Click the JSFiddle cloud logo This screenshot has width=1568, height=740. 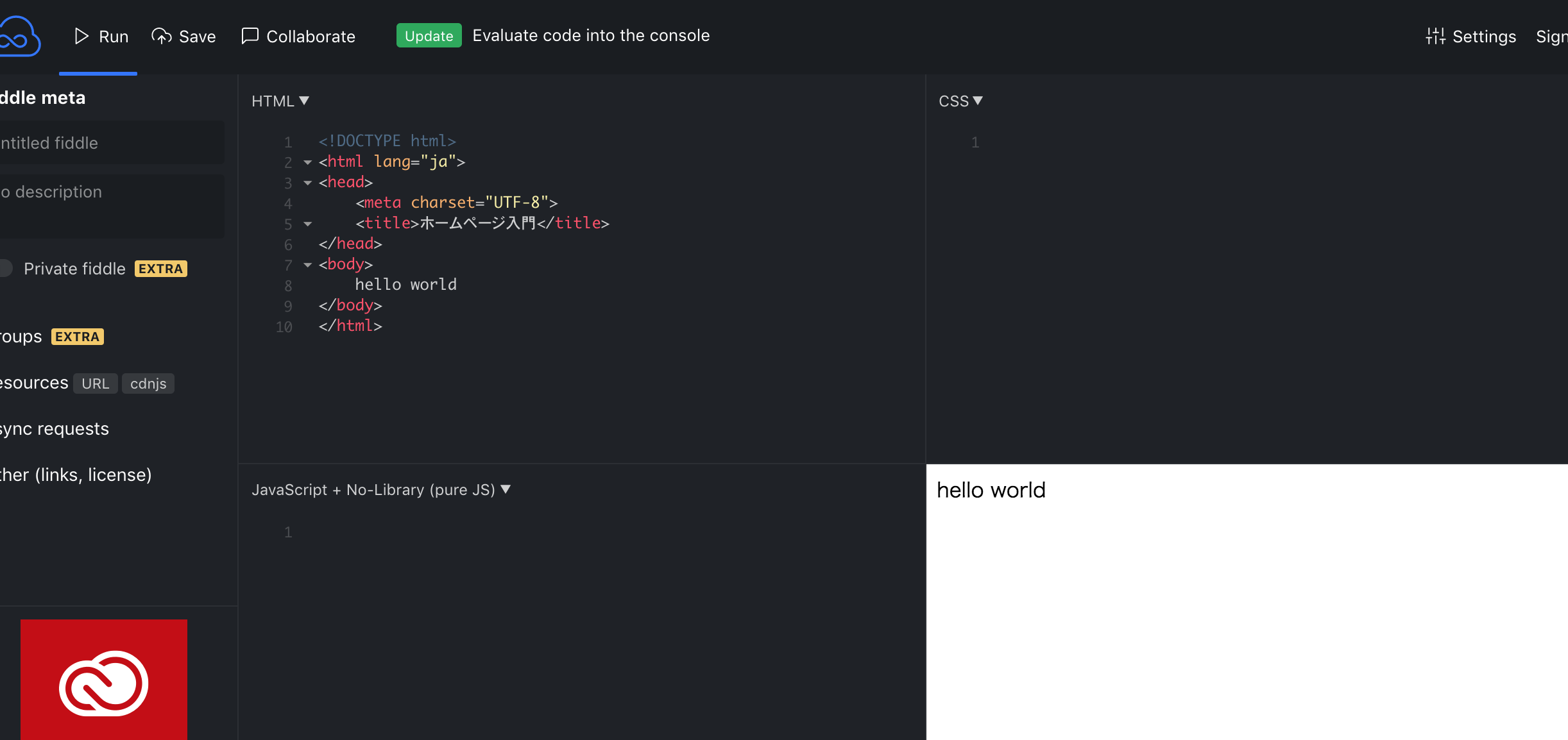[x=19, y=37]
